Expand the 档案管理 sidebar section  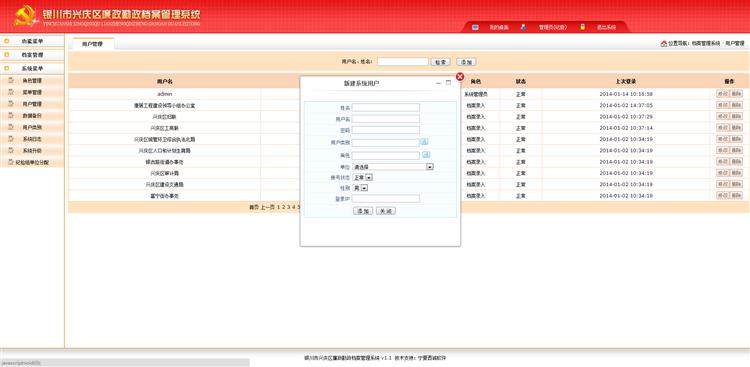point(32,55)
